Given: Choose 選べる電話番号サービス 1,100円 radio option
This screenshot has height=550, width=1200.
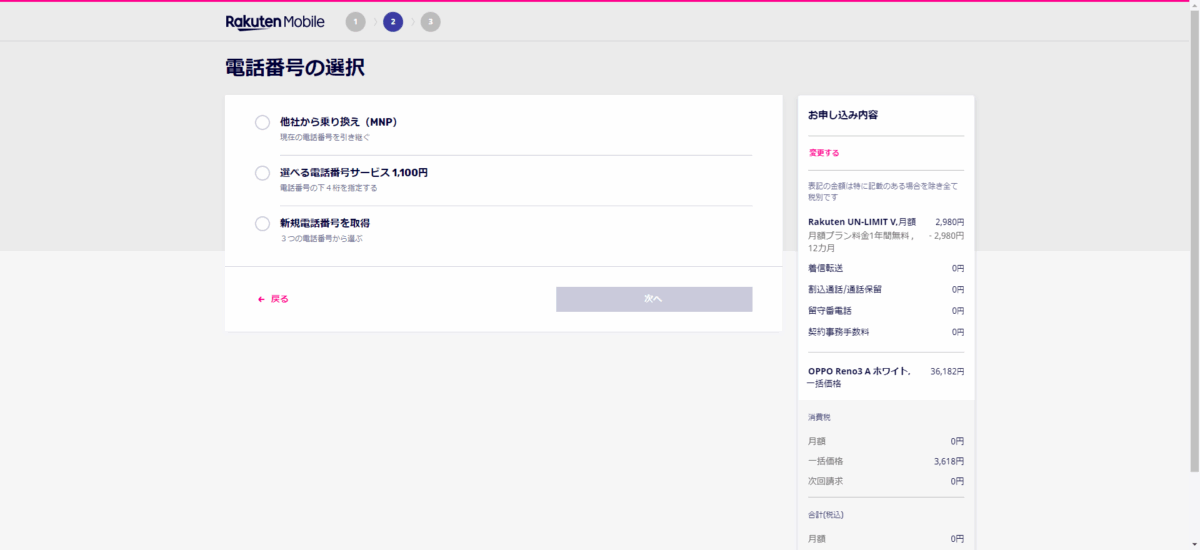Looking at the screenshot, I should coord(262,173).
